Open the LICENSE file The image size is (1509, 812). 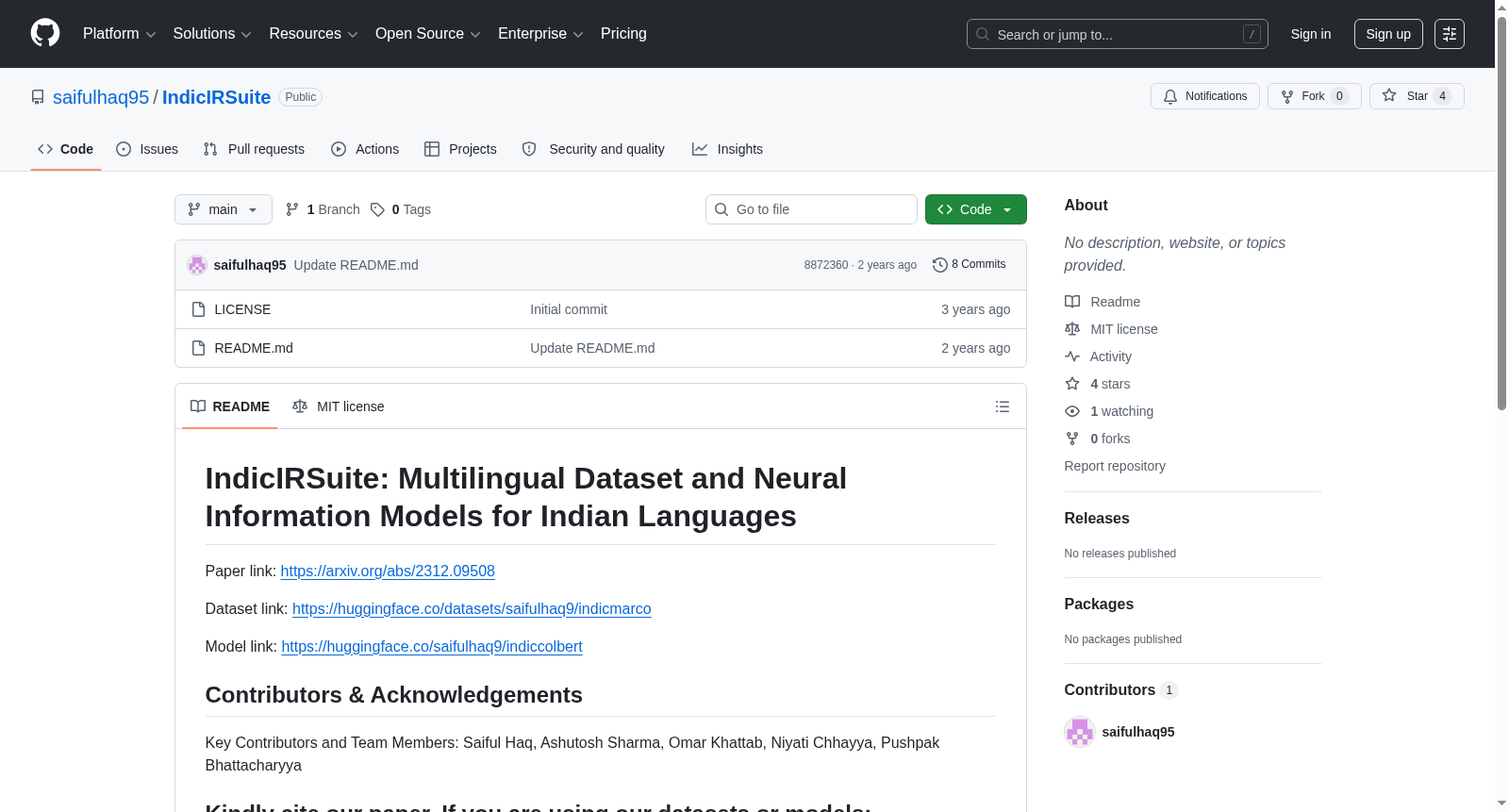[242, 309]
